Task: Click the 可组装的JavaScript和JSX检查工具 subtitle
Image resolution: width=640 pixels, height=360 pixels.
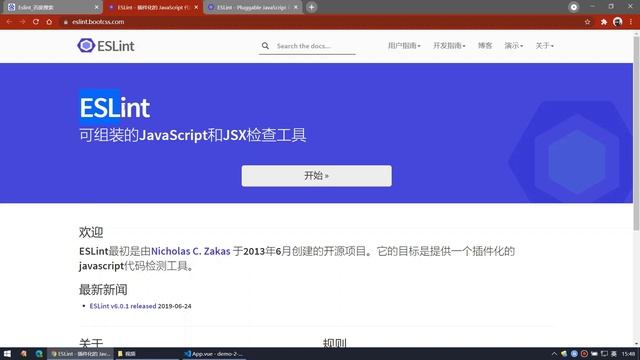Action: tap(192, 135)
